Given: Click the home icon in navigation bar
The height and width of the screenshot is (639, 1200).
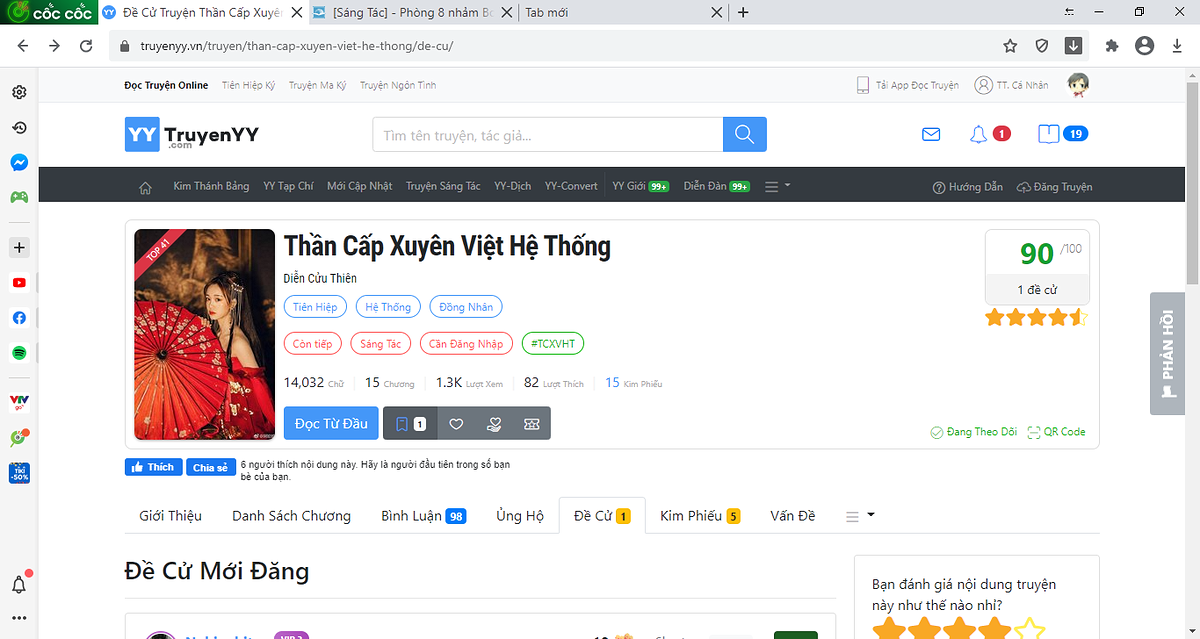Looking at the screenshot, I should pyautogui.click(x=146, y=187).
